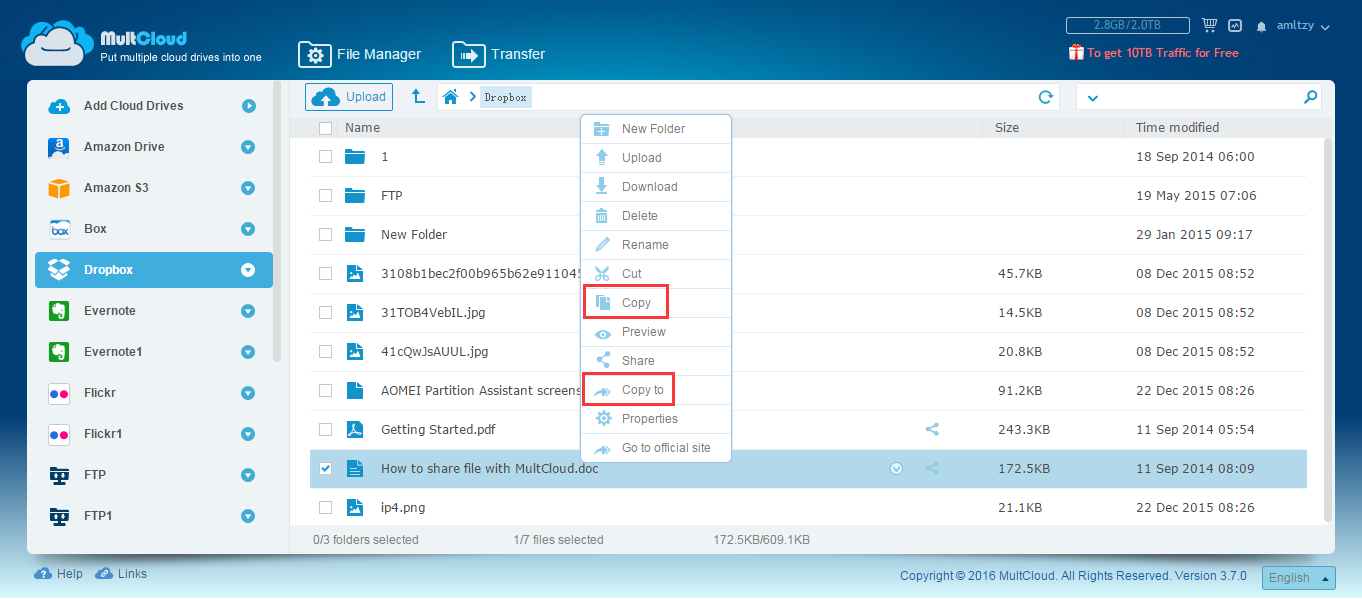The height and width of the screenshot is (599, 1362).
Task: Open the File Manager tab
Action: [360, 54]
